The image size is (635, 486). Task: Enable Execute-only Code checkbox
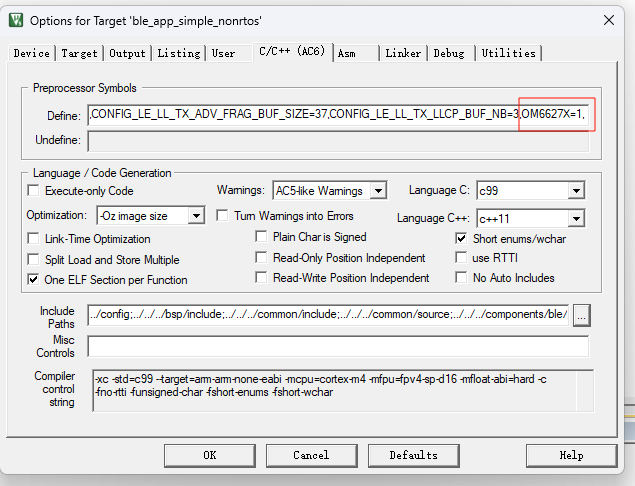point(34,191)
